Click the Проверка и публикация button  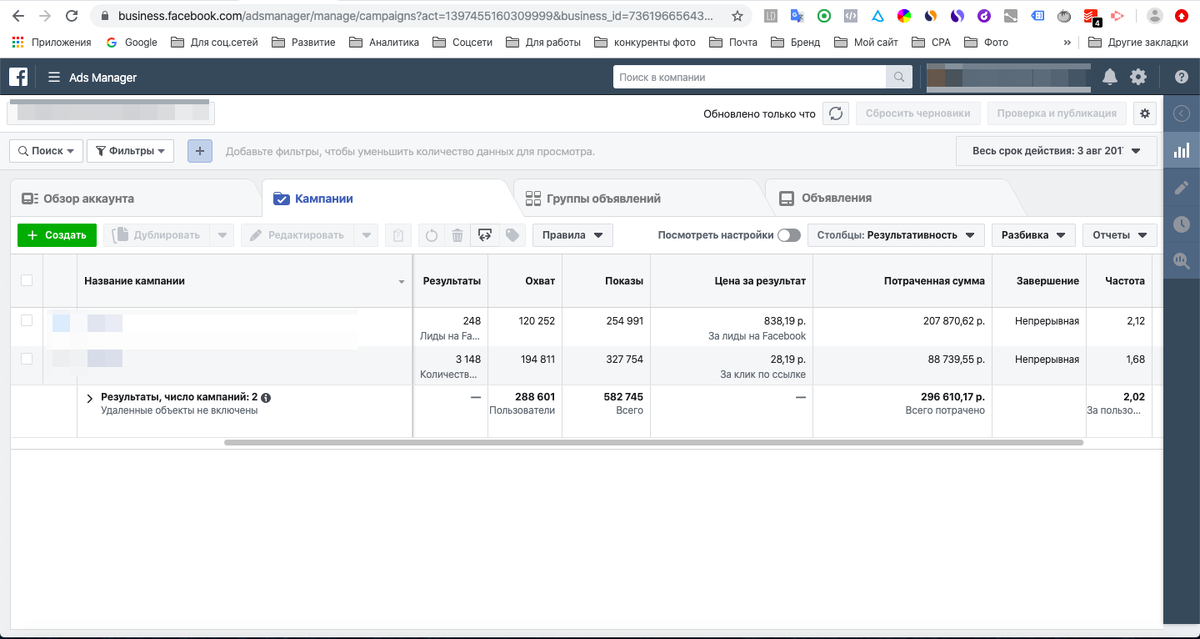point(1057,114)
